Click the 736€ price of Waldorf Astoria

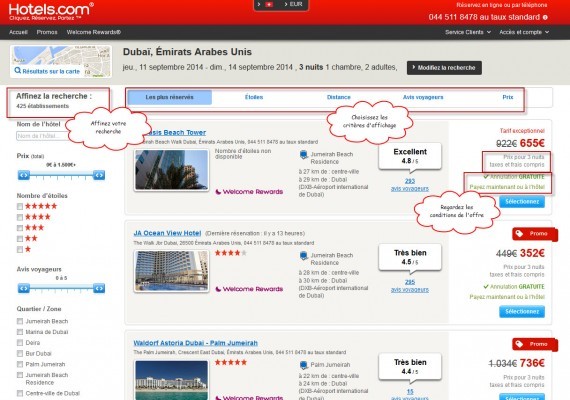click(532, 363)
